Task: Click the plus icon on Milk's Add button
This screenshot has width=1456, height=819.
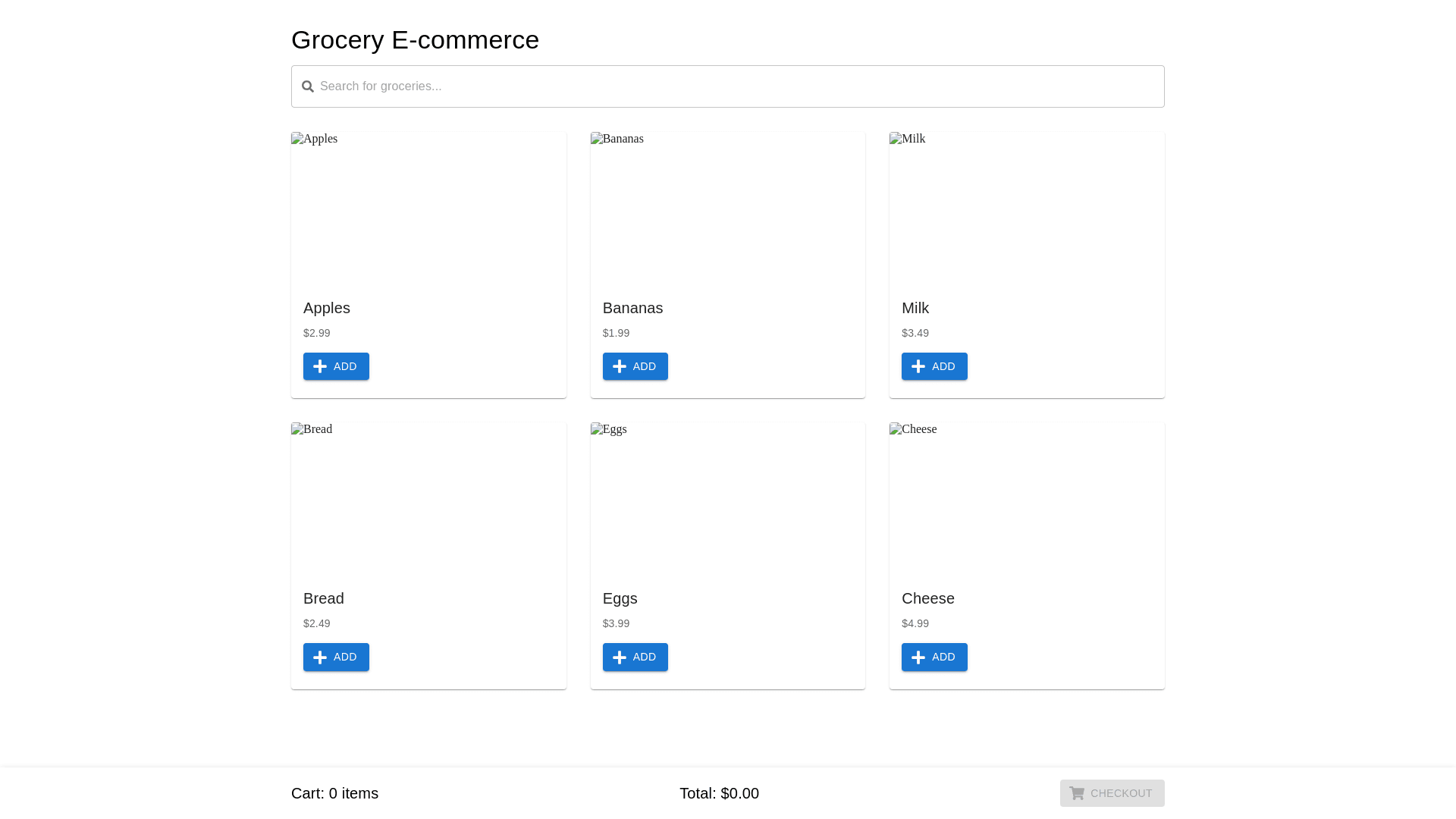Action: (x=918, y=367)
